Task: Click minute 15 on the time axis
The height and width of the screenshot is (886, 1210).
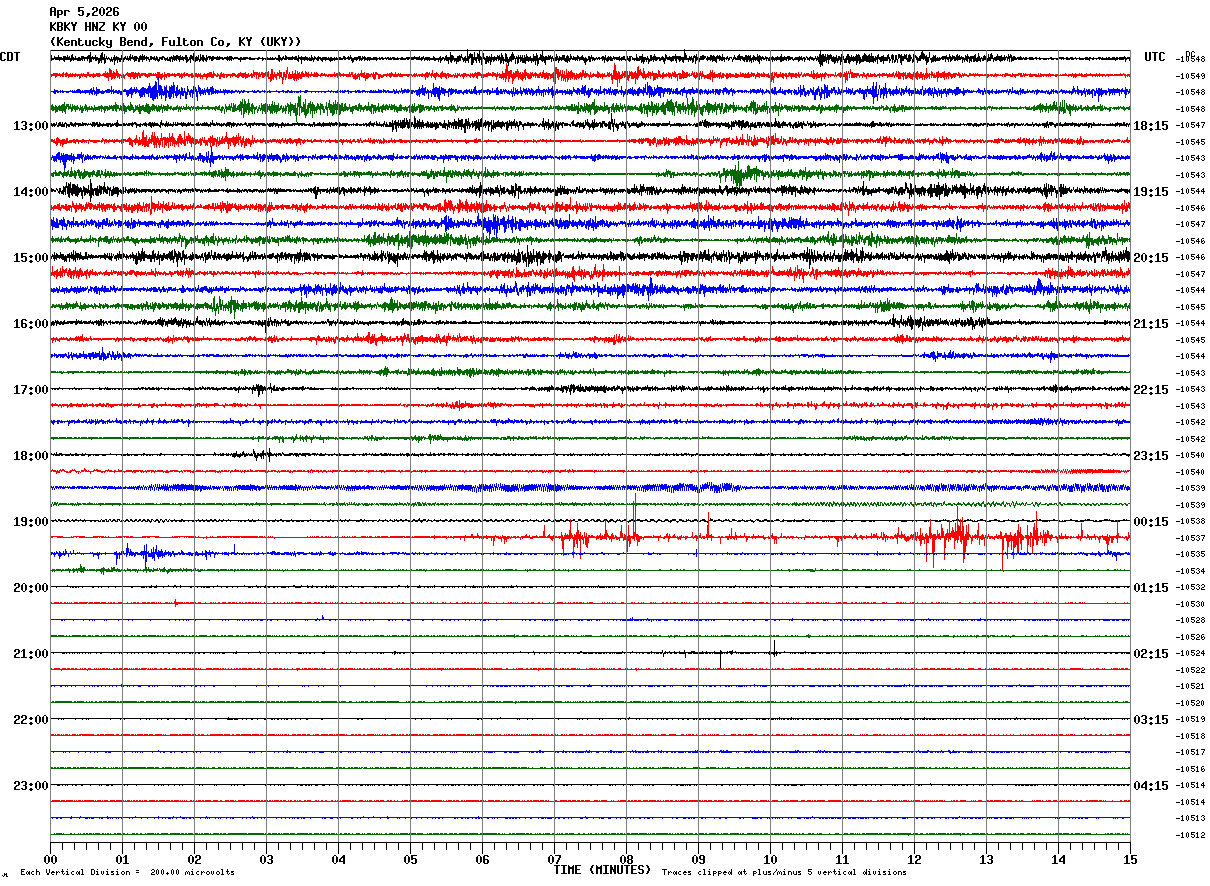Action: 1130,859
